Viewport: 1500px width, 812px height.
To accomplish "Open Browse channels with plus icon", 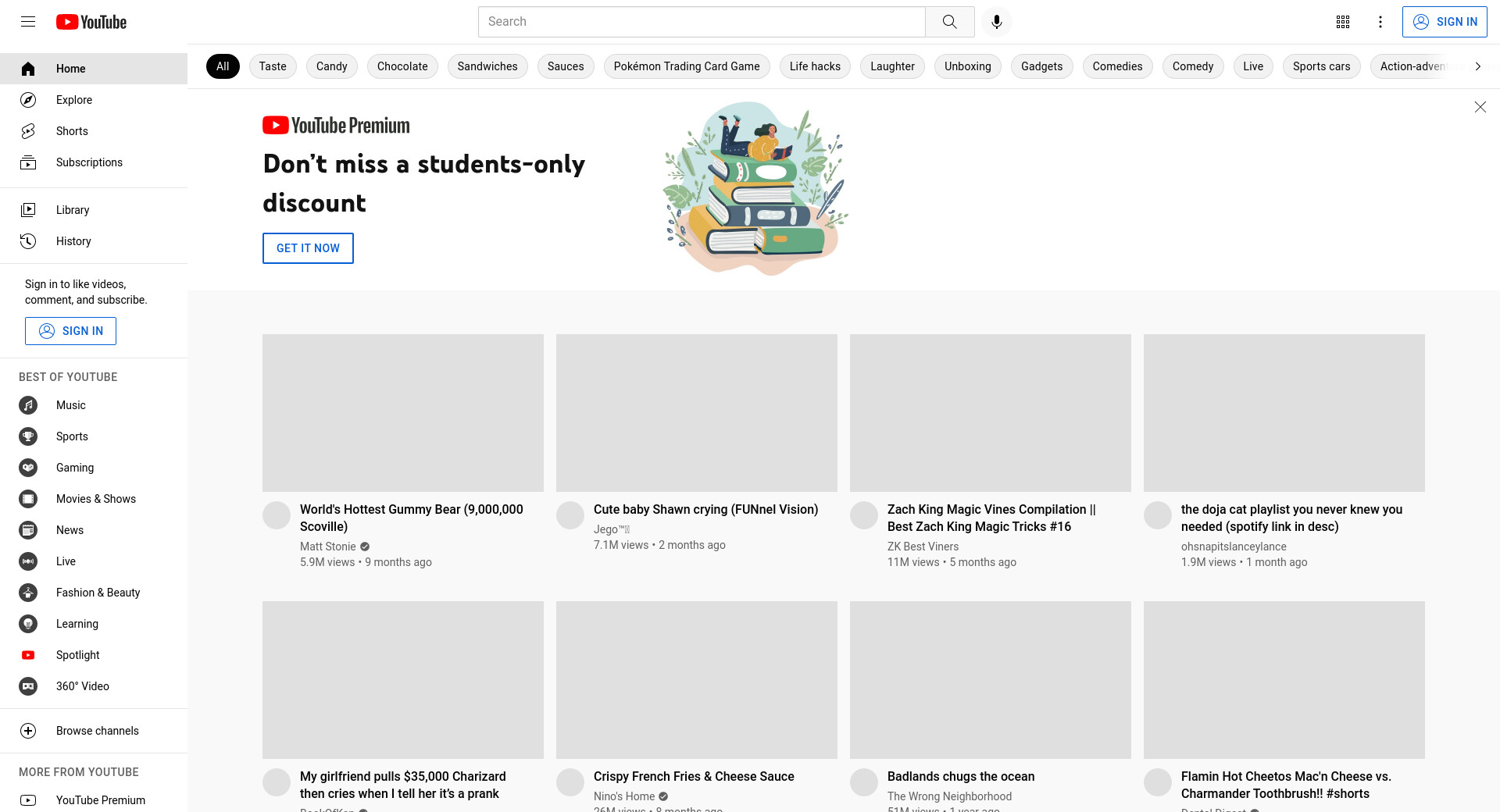I will click(94, 731).
